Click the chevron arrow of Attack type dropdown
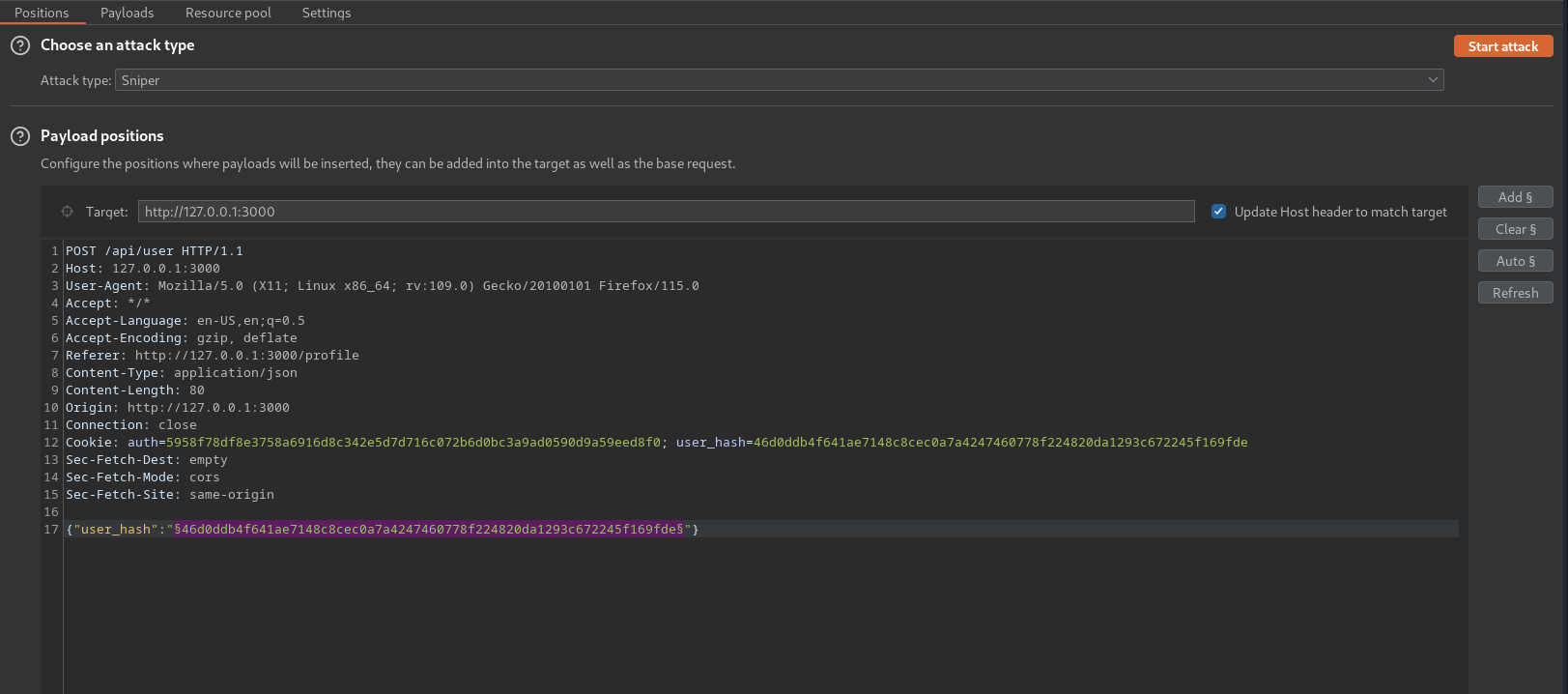 point(1433,80)
